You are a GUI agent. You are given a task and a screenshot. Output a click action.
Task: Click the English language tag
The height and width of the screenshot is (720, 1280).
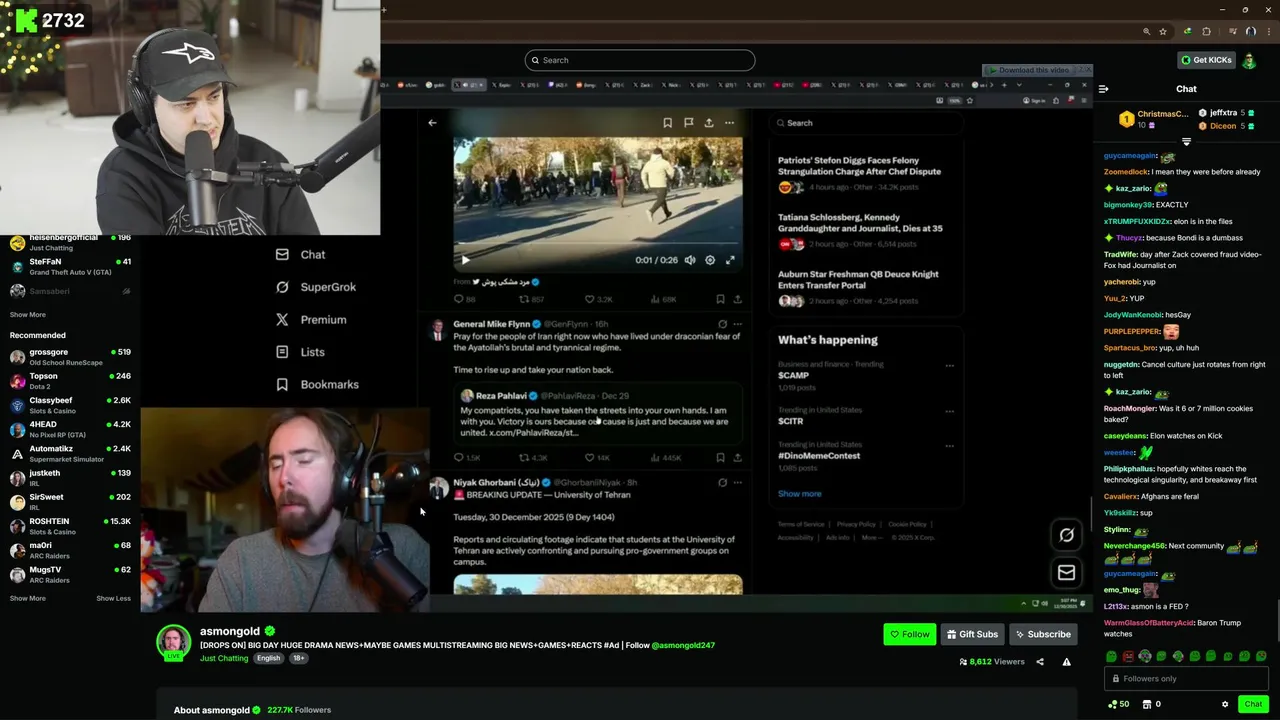[268, 658]
